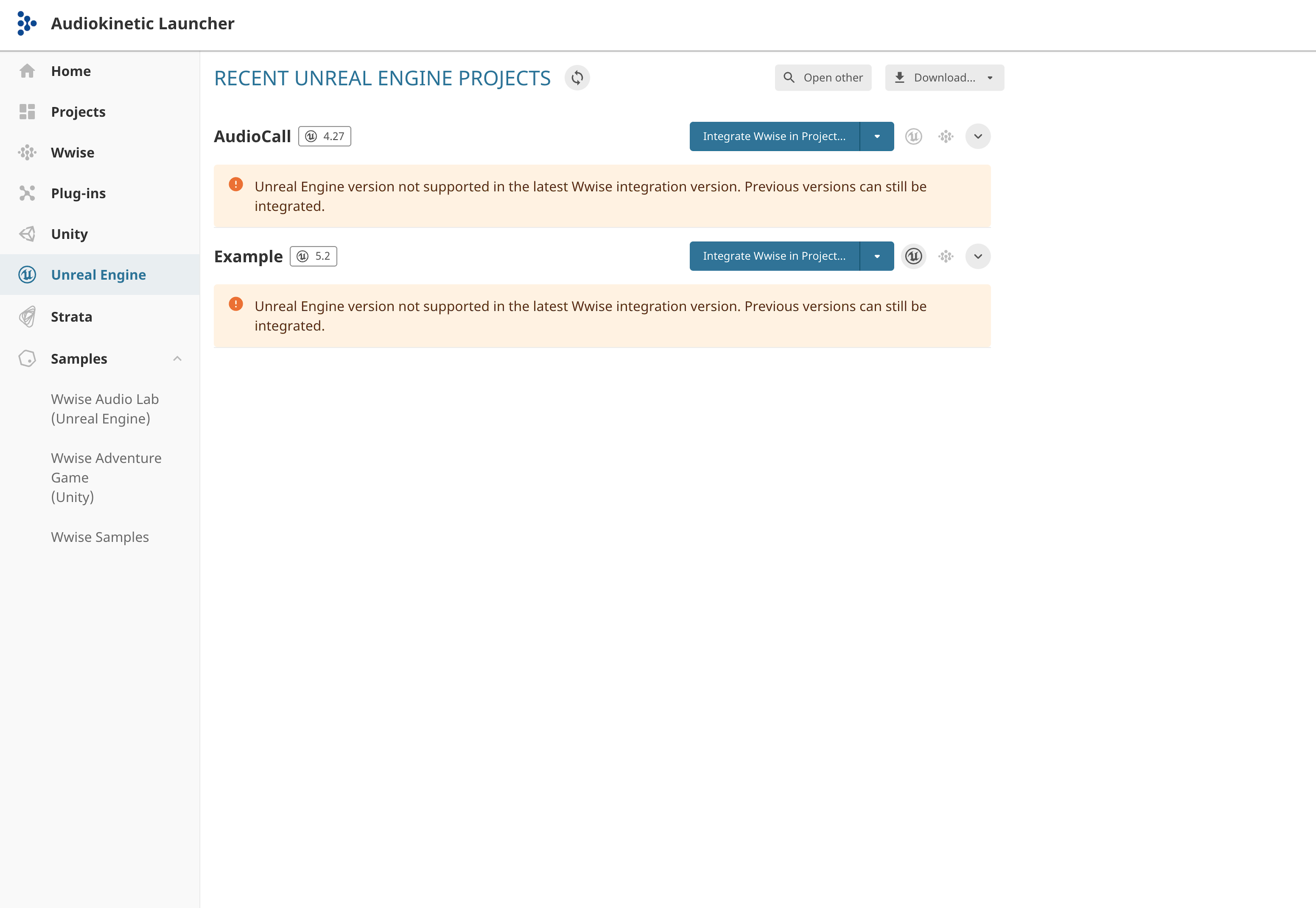Expand the Integrate Wwise dropdown for AudioCall
The image size is (1316, 908).
coord(876,136)
